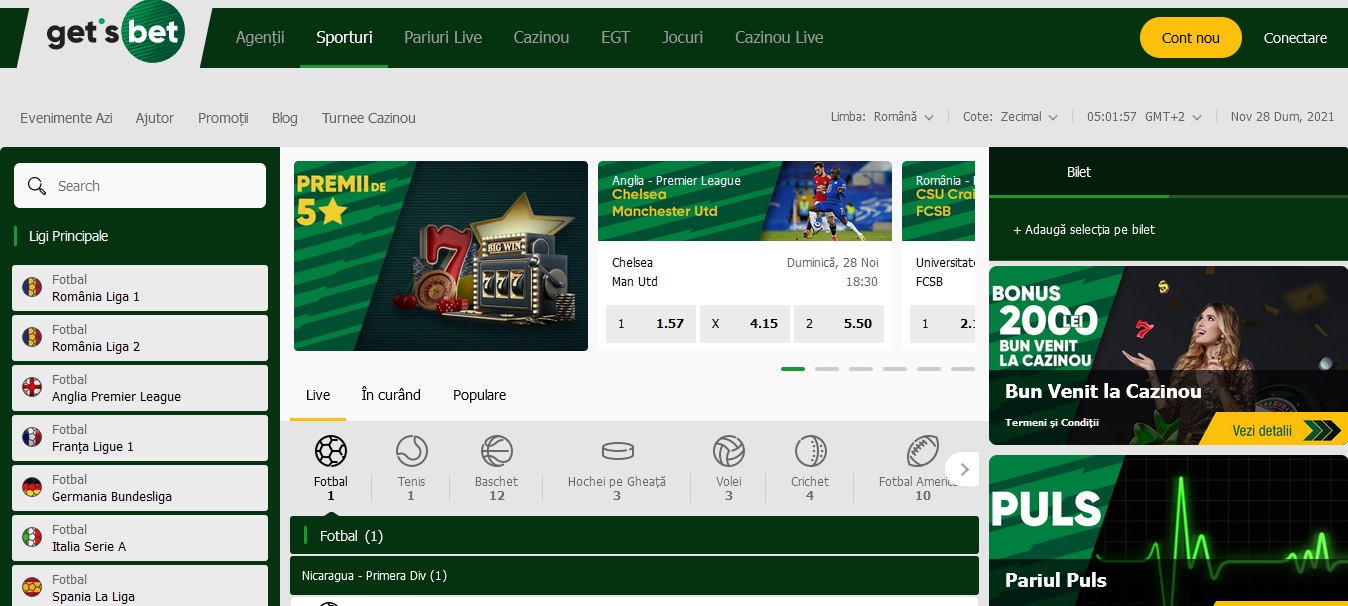Open the Ajutor help link
Image resolution: width=1348 pixels, height=606 pixels.
(155, 118)
